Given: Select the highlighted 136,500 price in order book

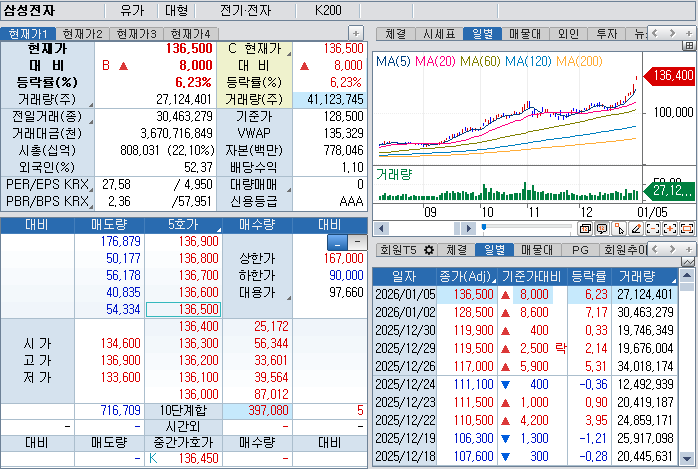Looking at the screenshot, I should pyautogui.click(x=183, y=309).
